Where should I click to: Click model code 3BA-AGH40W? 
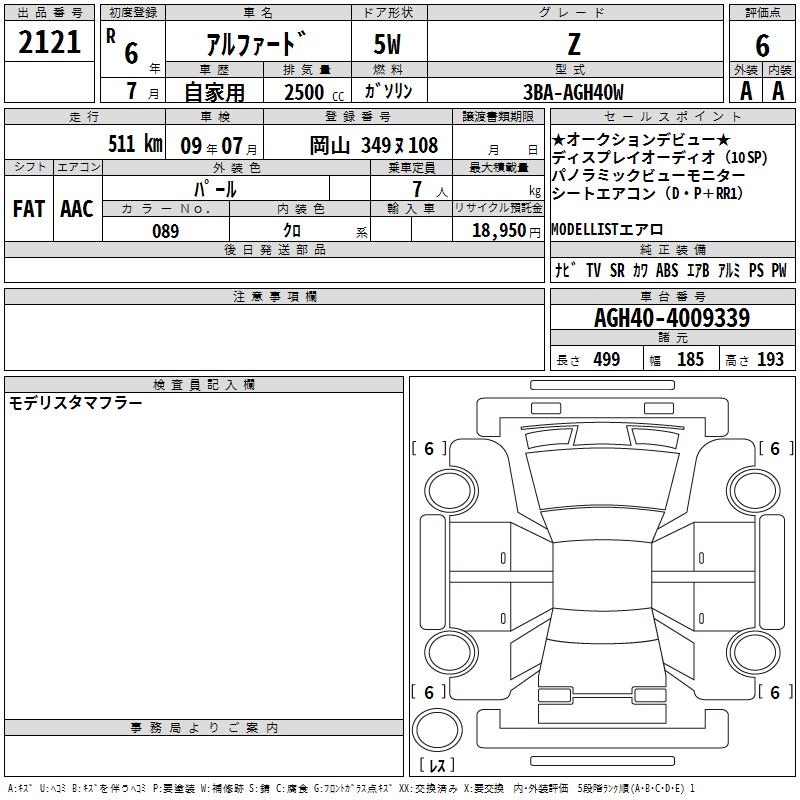point(573,92)
